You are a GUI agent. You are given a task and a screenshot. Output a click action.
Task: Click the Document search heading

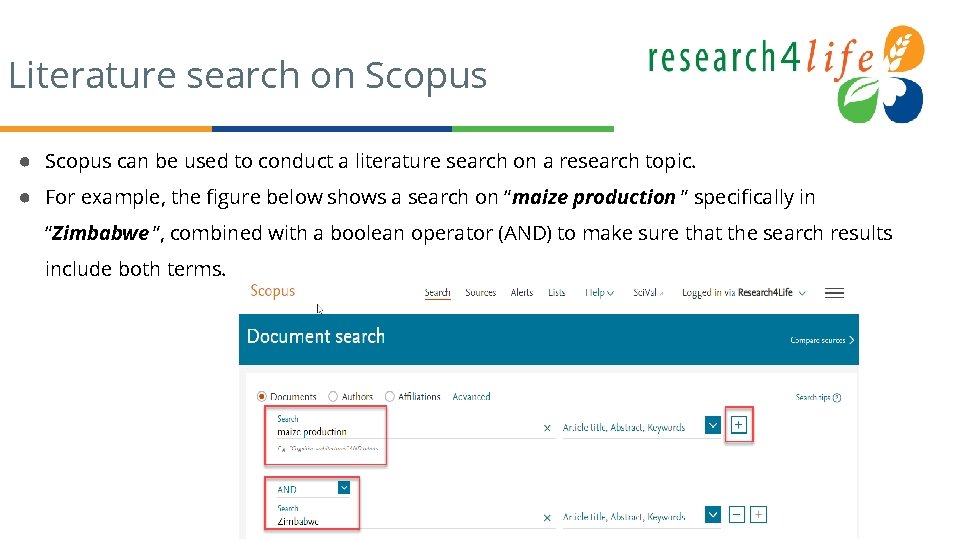click(x=316, y=337)
